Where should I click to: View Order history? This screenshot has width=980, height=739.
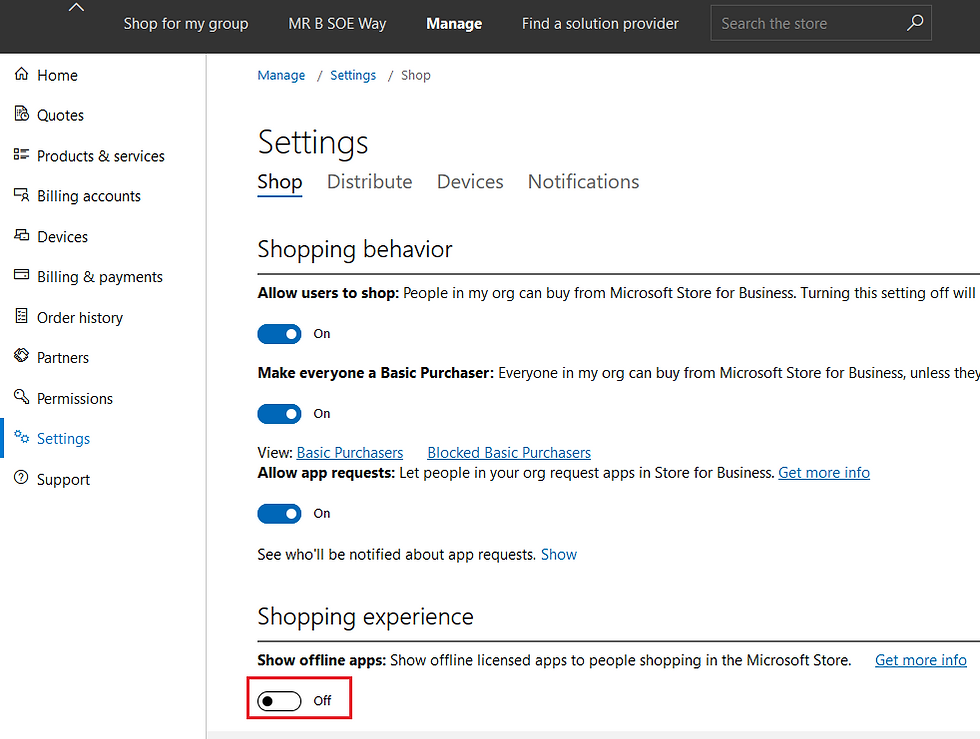click(x=80, y=318)
